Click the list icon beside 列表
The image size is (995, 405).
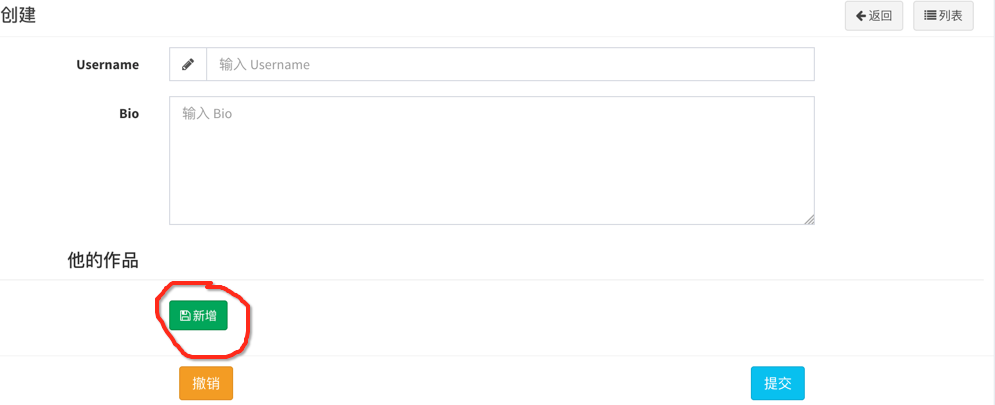tap(930, 16)
